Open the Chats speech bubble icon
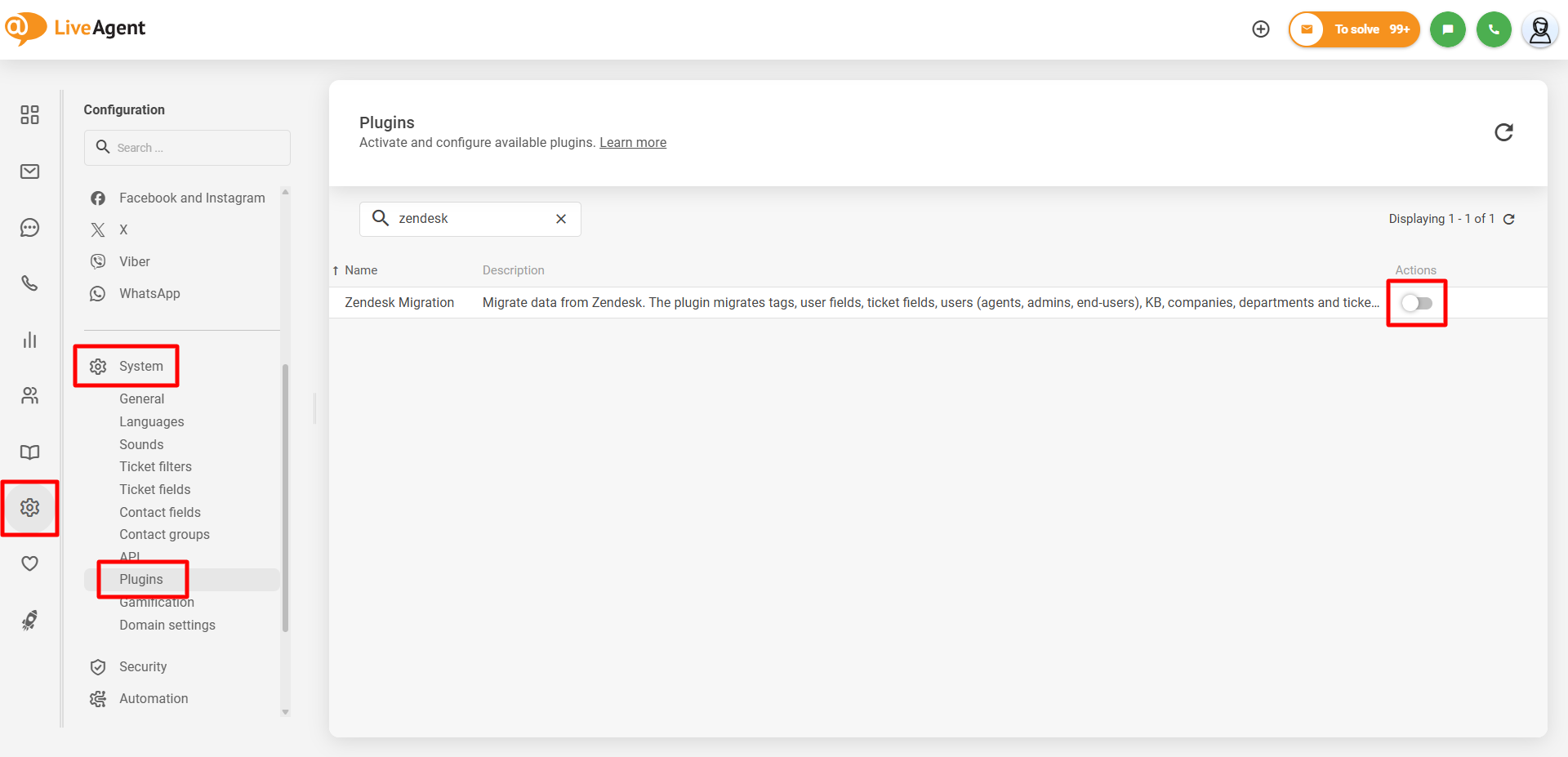Viewport: 1568px width, 757px height. coord(30,228)
